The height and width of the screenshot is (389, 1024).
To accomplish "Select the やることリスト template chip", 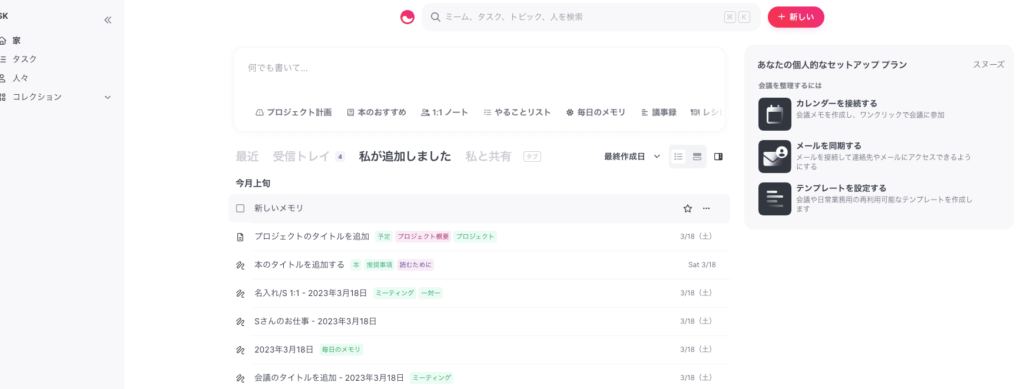I will (x=517, y=112).
